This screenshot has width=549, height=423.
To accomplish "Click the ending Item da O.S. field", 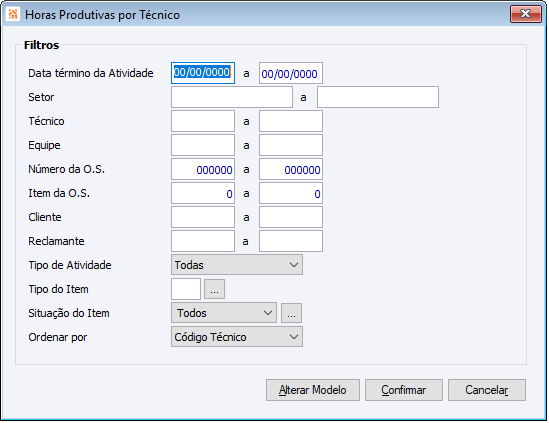I will coord(291,193).
